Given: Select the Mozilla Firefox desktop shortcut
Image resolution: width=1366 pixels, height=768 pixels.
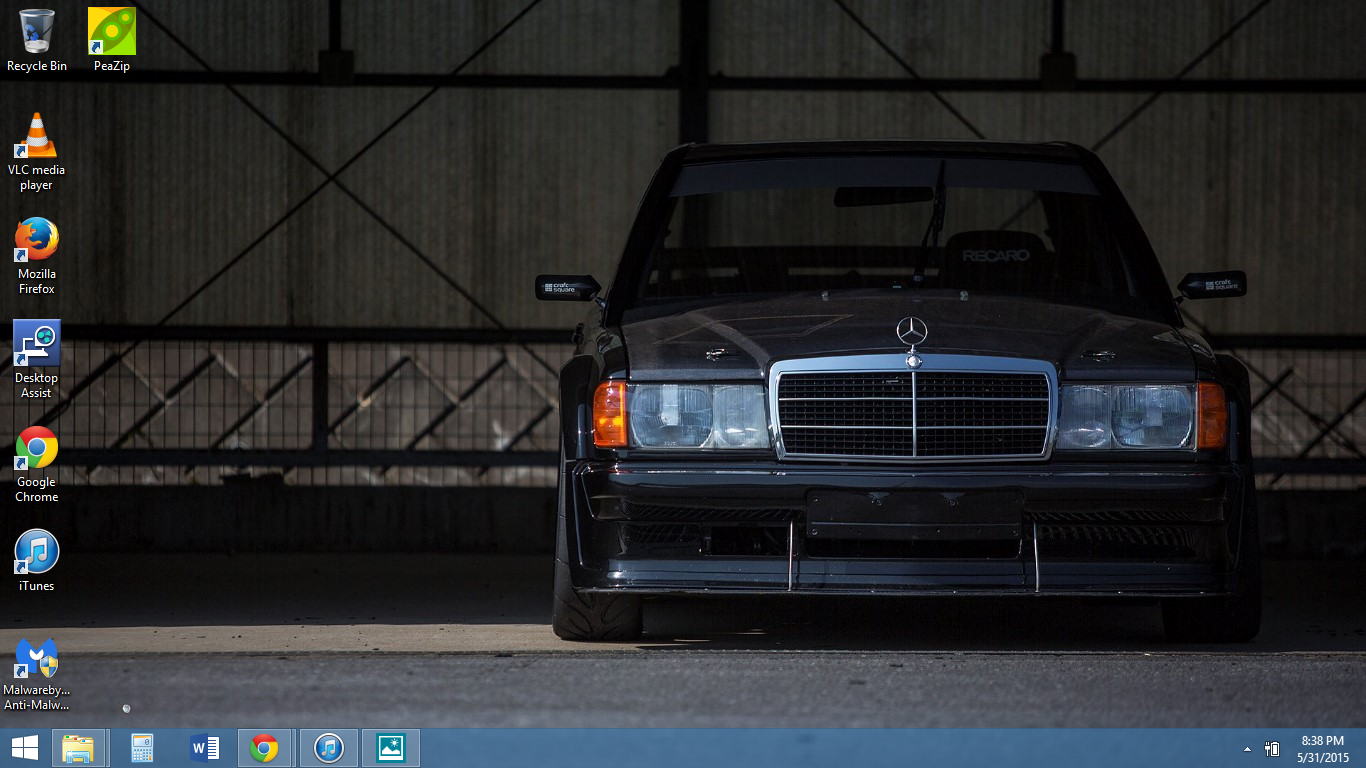Looking at the screenshot, I should (x=37, y=256).
